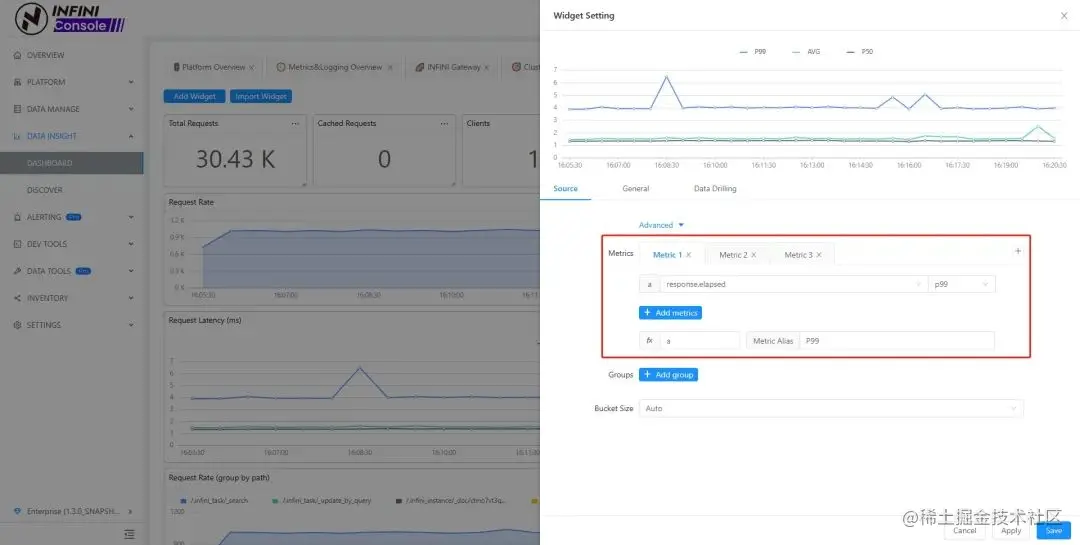Click the Save button
1080x545 pixels.
(1054, 531)
